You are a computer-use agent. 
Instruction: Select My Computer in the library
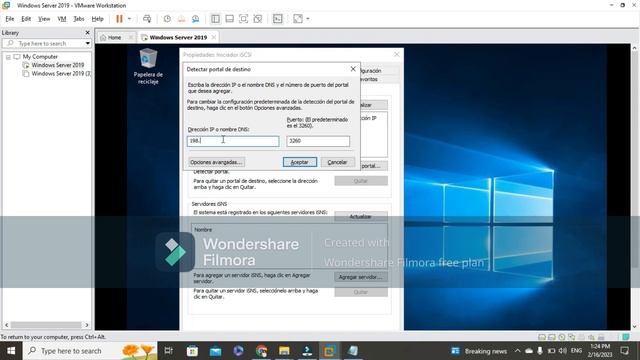[40, 57]
